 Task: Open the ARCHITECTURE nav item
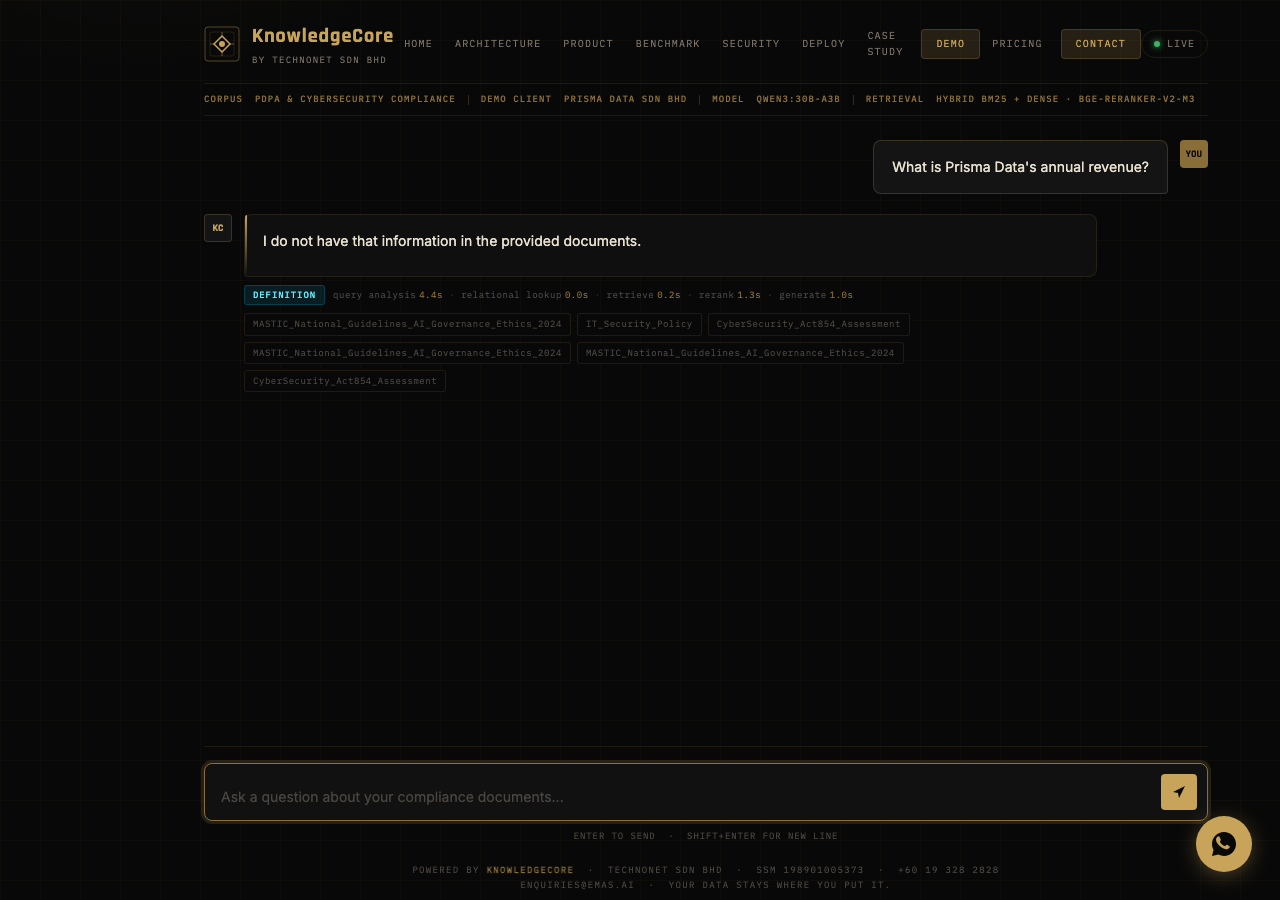[x=498, y=44]
